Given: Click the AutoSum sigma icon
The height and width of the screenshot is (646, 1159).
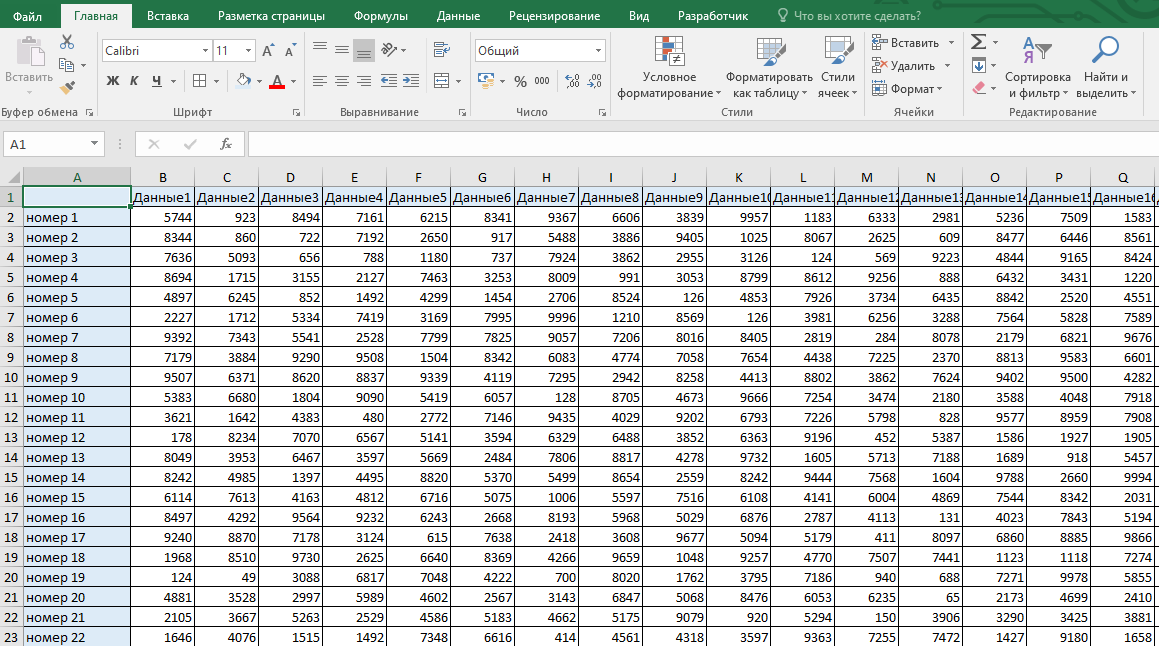Looking at the screenshot, I should (979, 42).
